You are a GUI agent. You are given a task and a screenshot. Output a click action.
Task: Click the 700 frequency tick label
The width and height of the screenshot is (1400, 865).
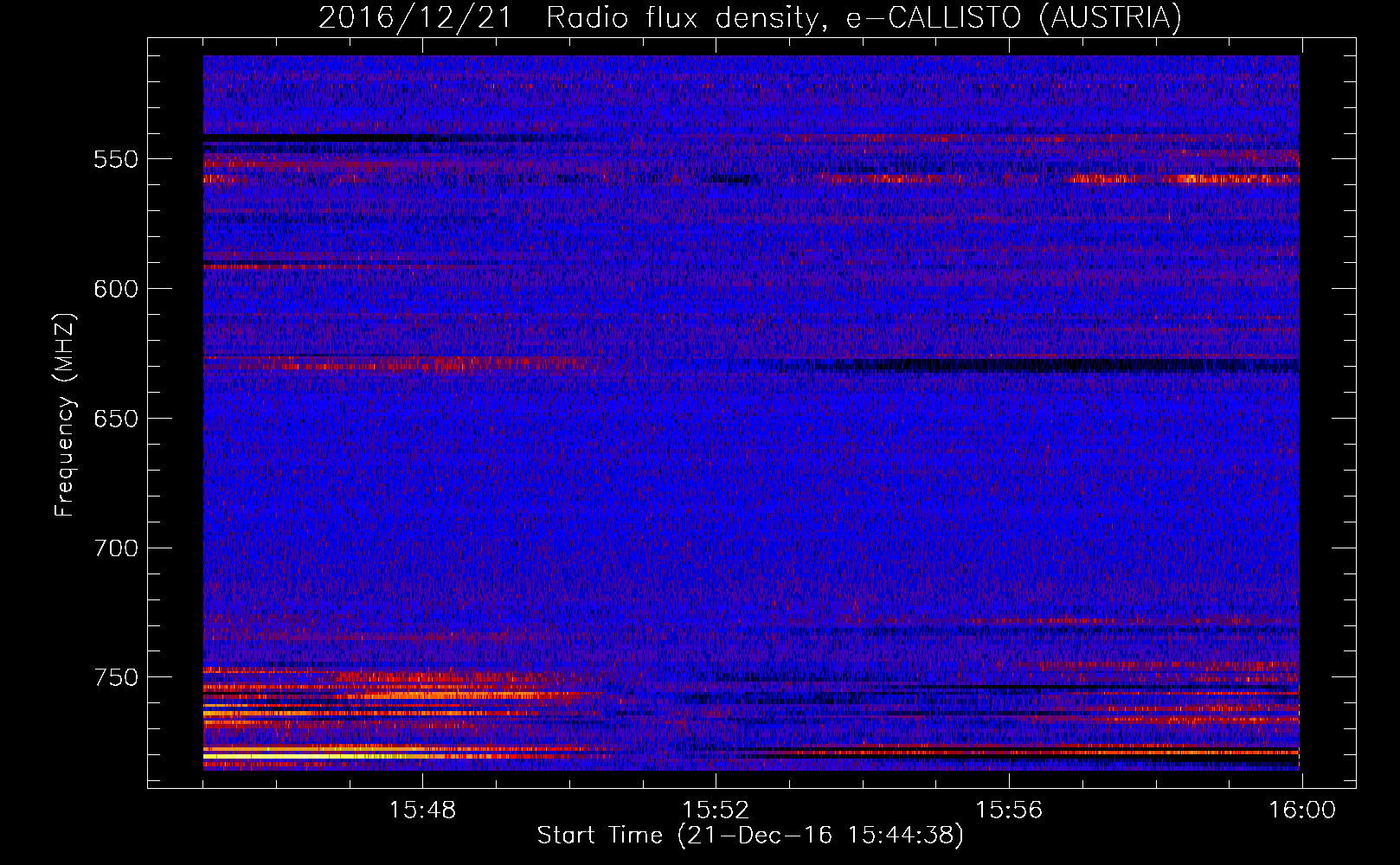click(116, 548)
